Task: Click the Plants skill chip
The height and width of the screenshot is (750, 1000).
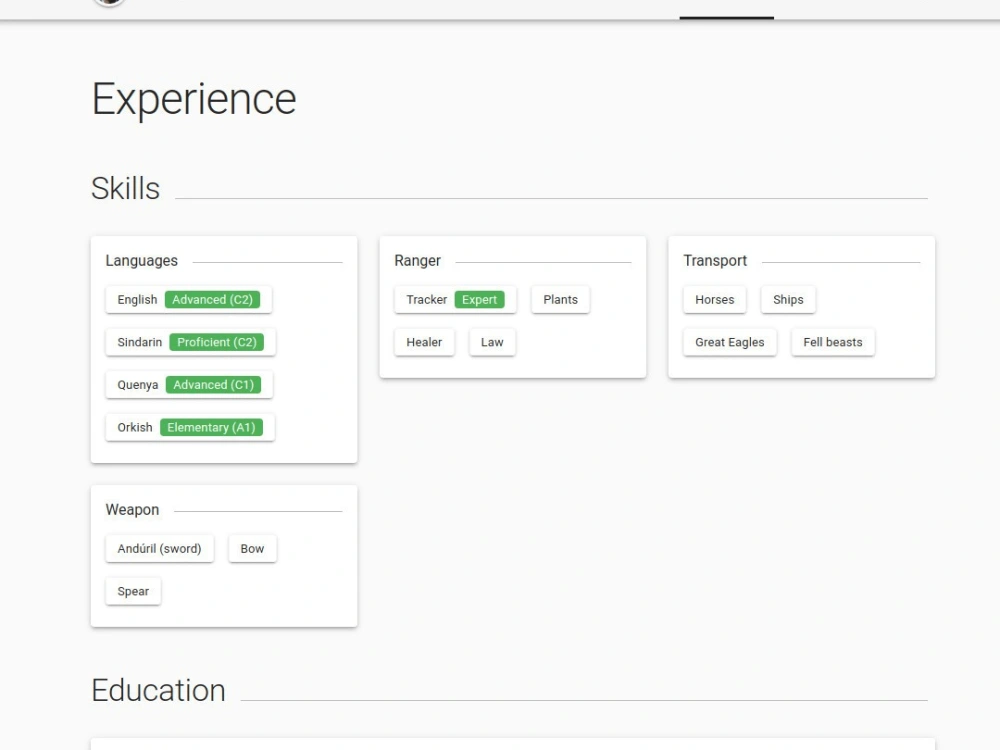Action: point(561,300)
